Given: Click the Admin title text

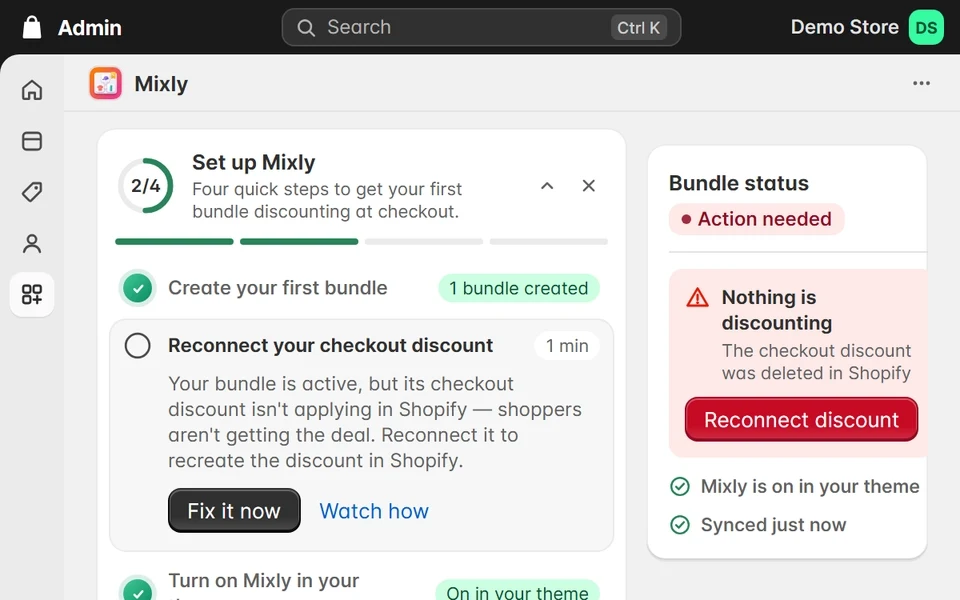Looking at the screenshot, I should (90, 28).
